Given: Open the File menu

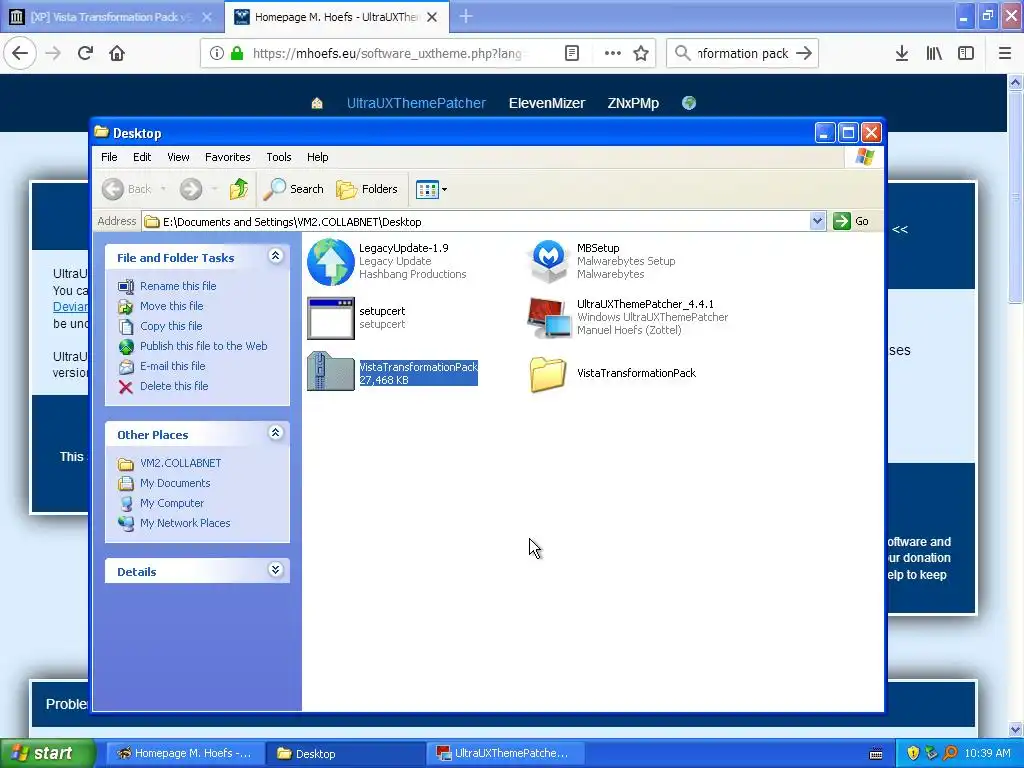Looking at the screenshot, I should pos(109,157).
